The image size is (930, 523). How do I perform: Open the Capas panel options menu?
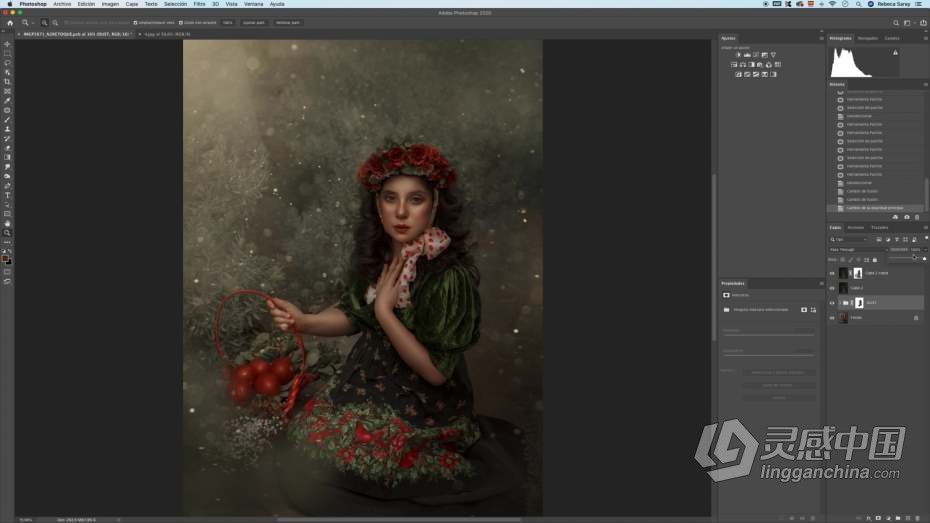pos(926,228)
